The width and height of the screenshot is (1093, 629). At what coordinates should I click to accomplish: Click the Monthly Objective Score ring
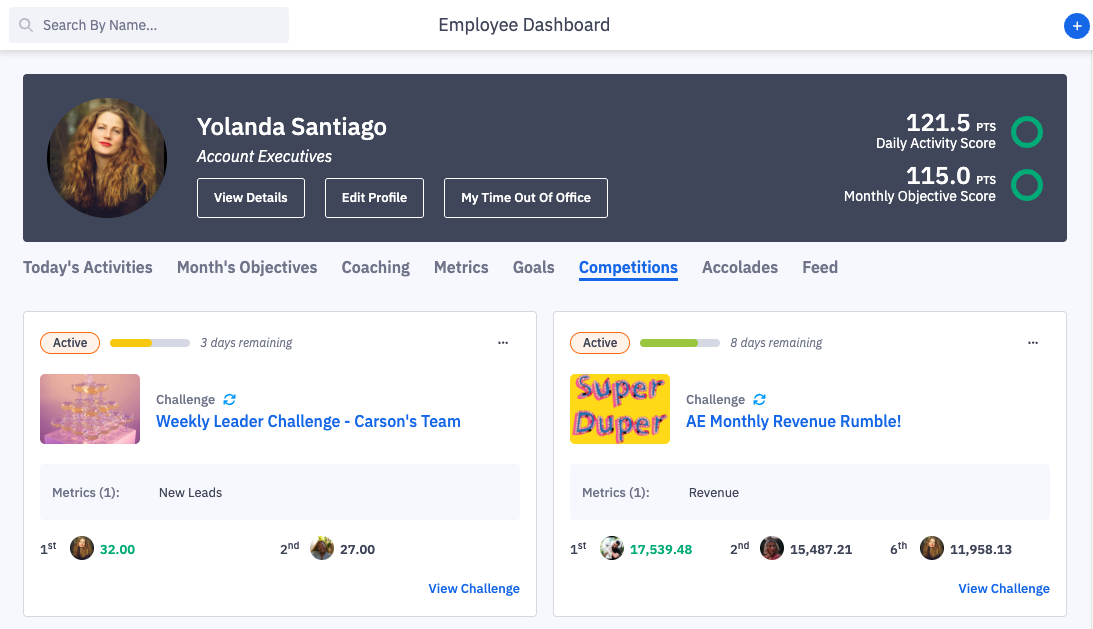pos(1027,185)
